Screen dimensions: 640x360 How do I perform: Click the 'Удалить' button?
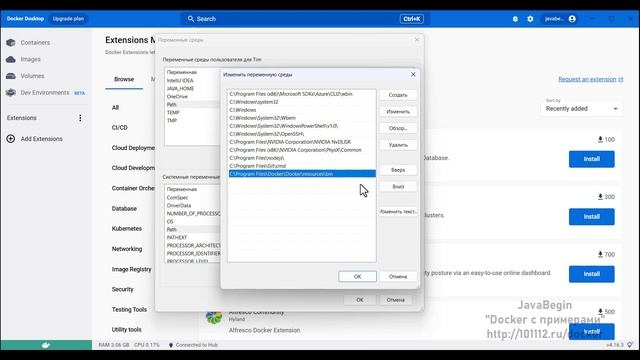[398, 145]
